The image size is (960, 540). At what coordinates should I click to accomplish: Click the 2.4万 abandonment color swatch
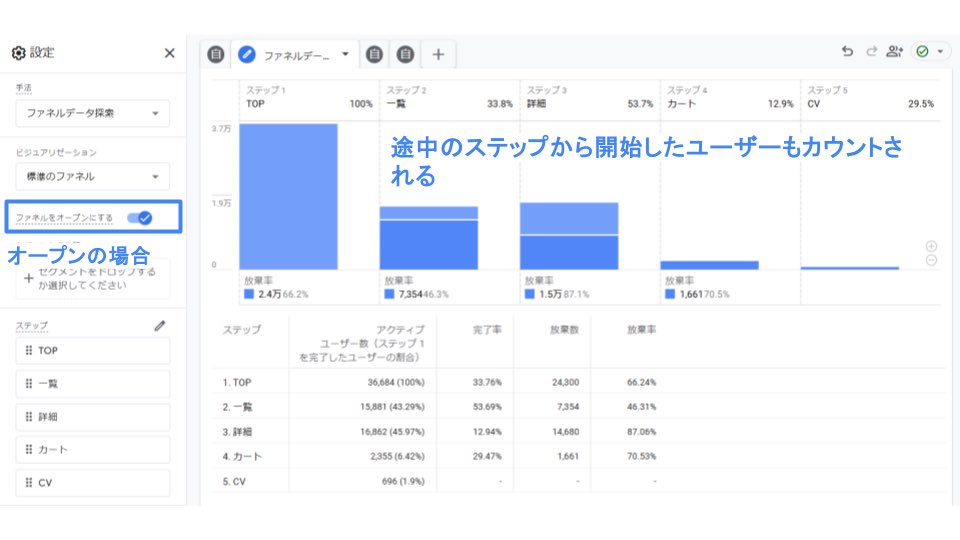[249, 294]
